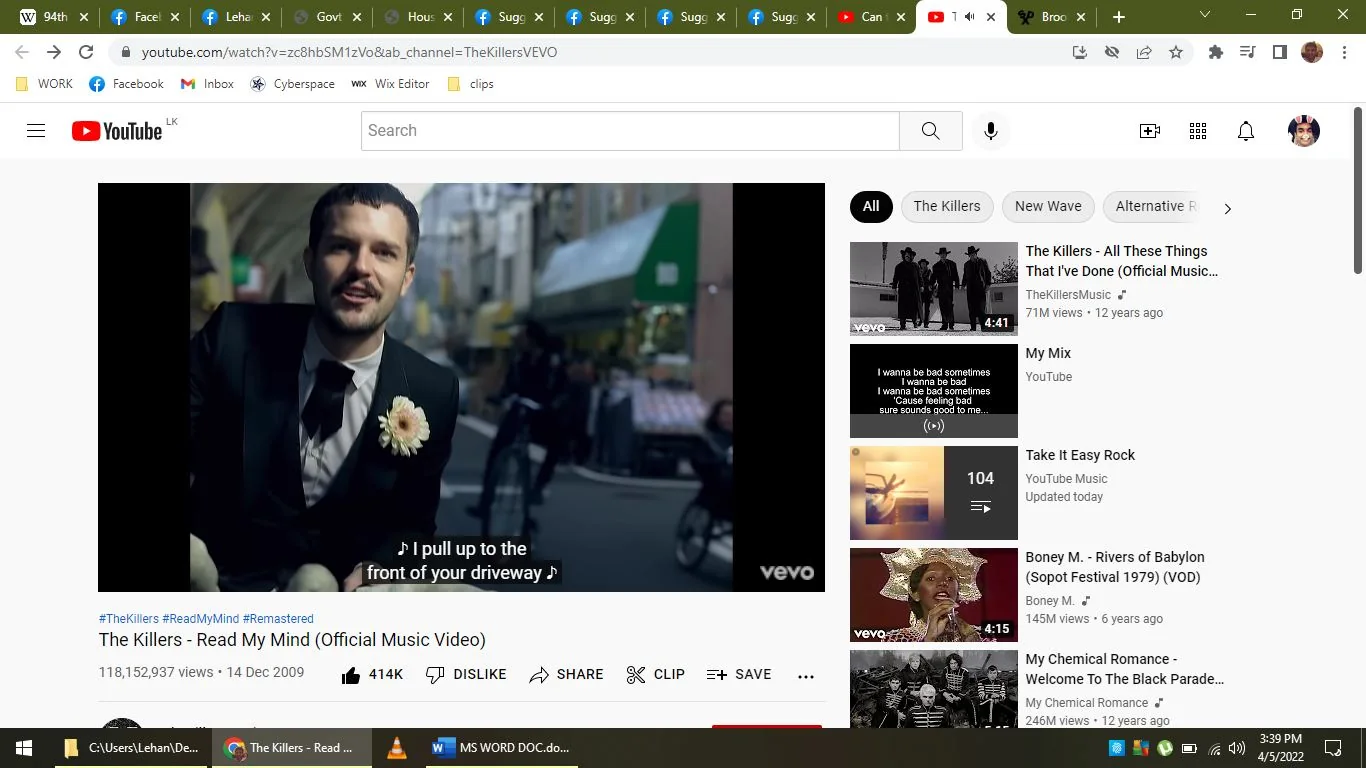Dislike the Read My Mind video
1366x768 pixels.
pyautogui.click(x=466, y=675)
